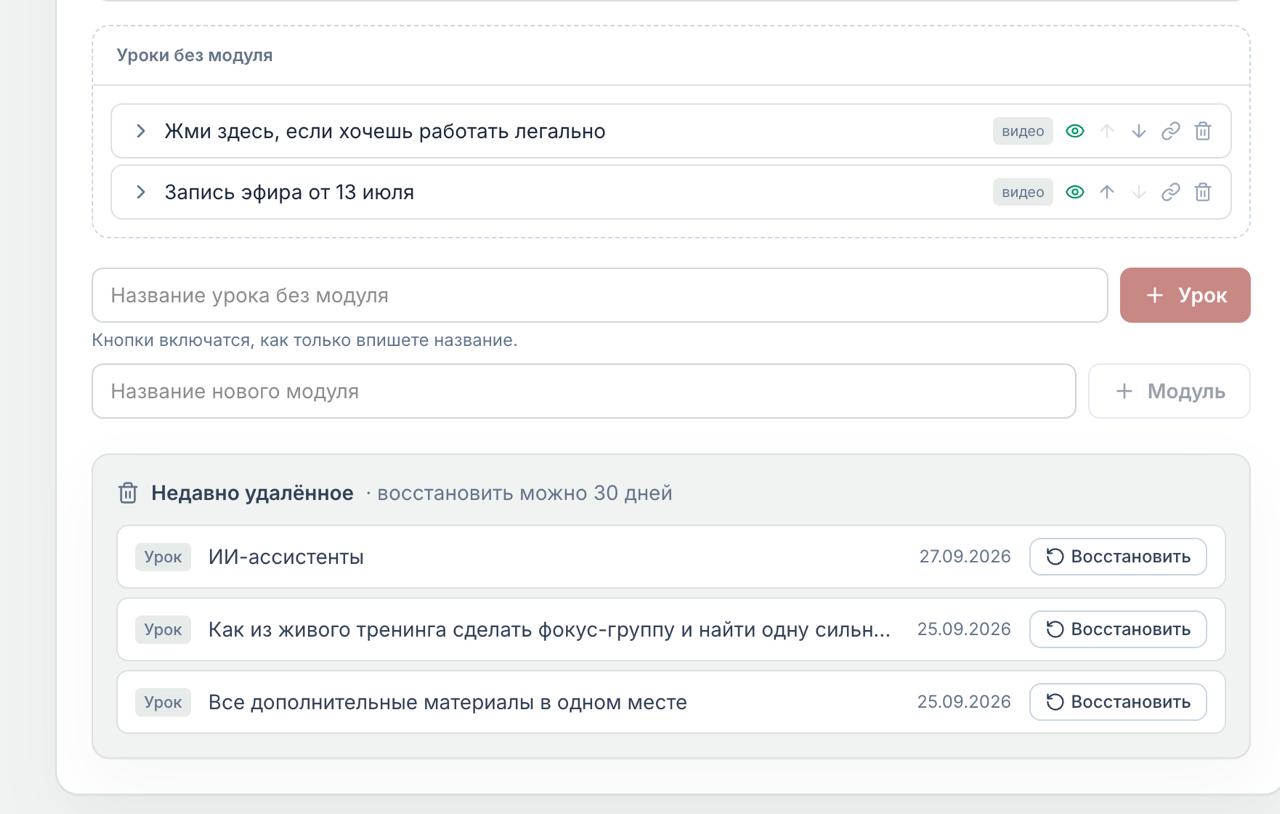Viewport: 1280px width, 814px height.
Task: Click 'Урок' tag next to 'Все дополнительные материалы'
Action: coord(163,702)
